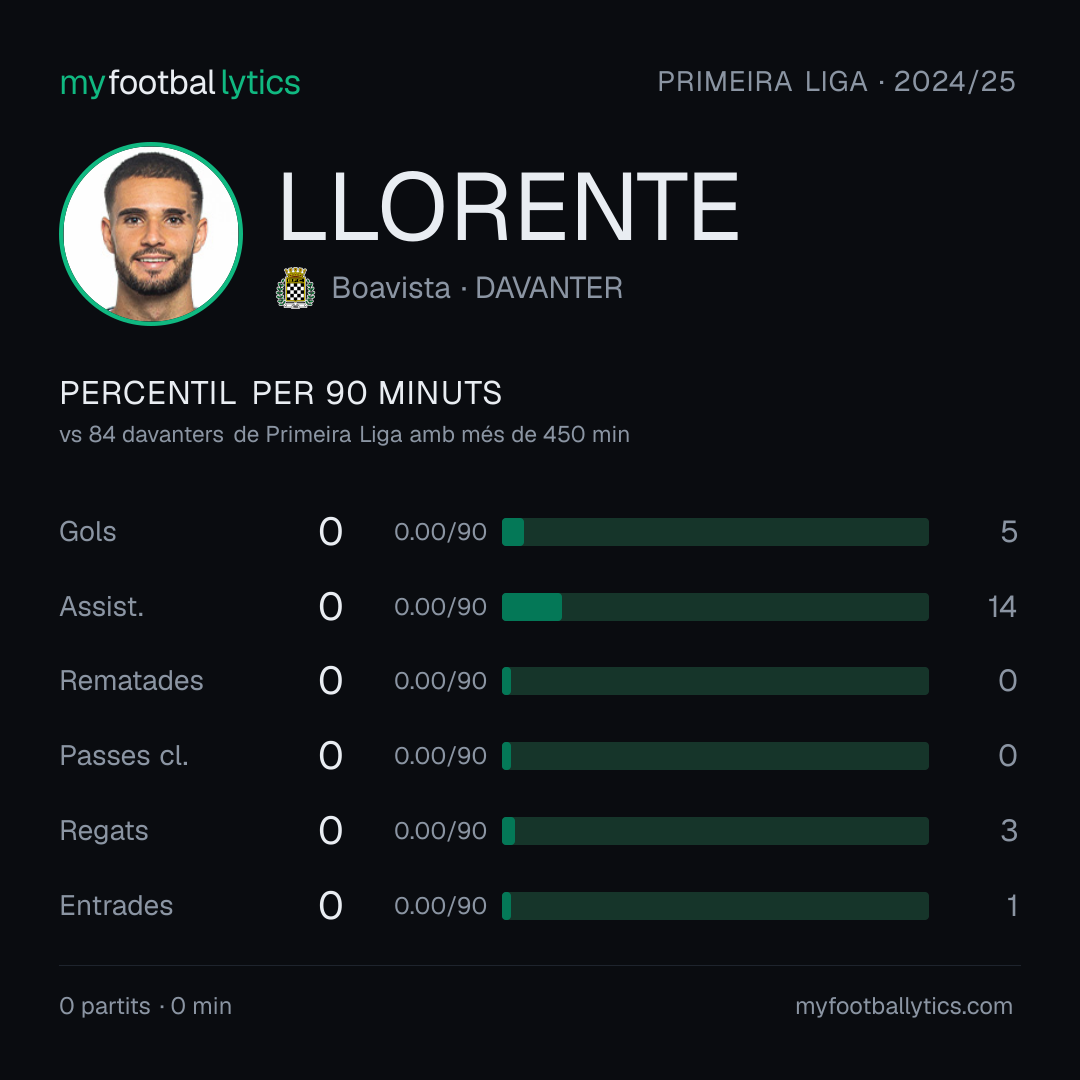This screenshot has height=1080, width=1080.
Task: Click the Entrades percentile bar
Action: click(x=715, y=906)
